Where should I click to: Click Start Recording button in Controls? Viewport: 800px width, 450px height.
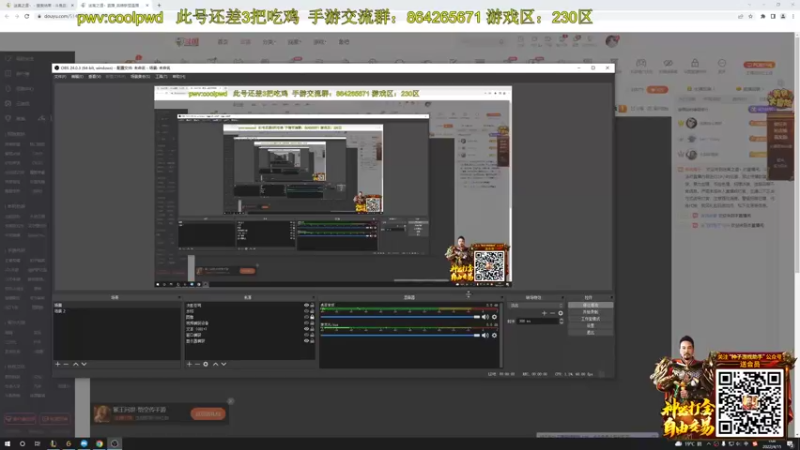(x=590, y=312)
